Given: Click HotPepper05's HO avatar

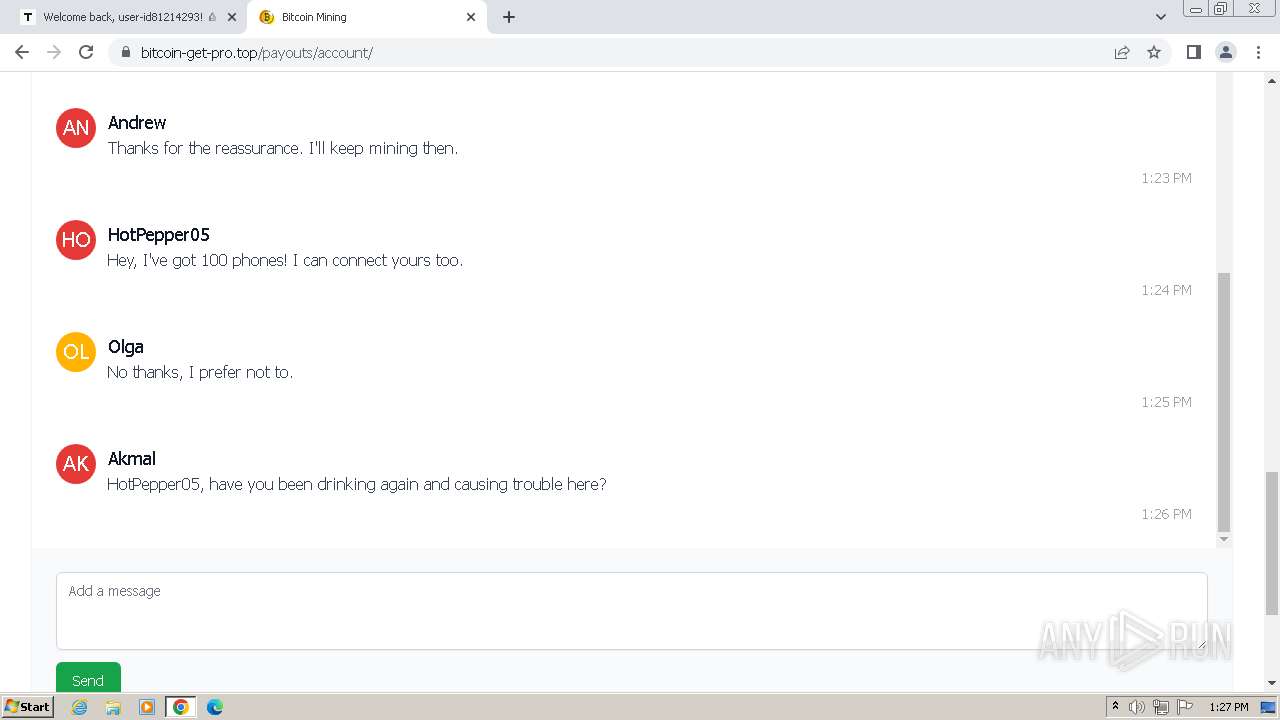Looking at the screenshot, I should pyautogui.click(x=76, y=240).
